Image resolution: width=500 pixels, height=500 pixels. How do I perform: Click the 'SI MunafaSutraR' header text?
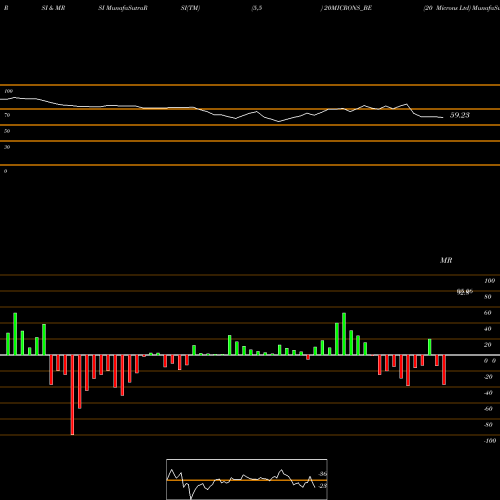click(123, 8)
